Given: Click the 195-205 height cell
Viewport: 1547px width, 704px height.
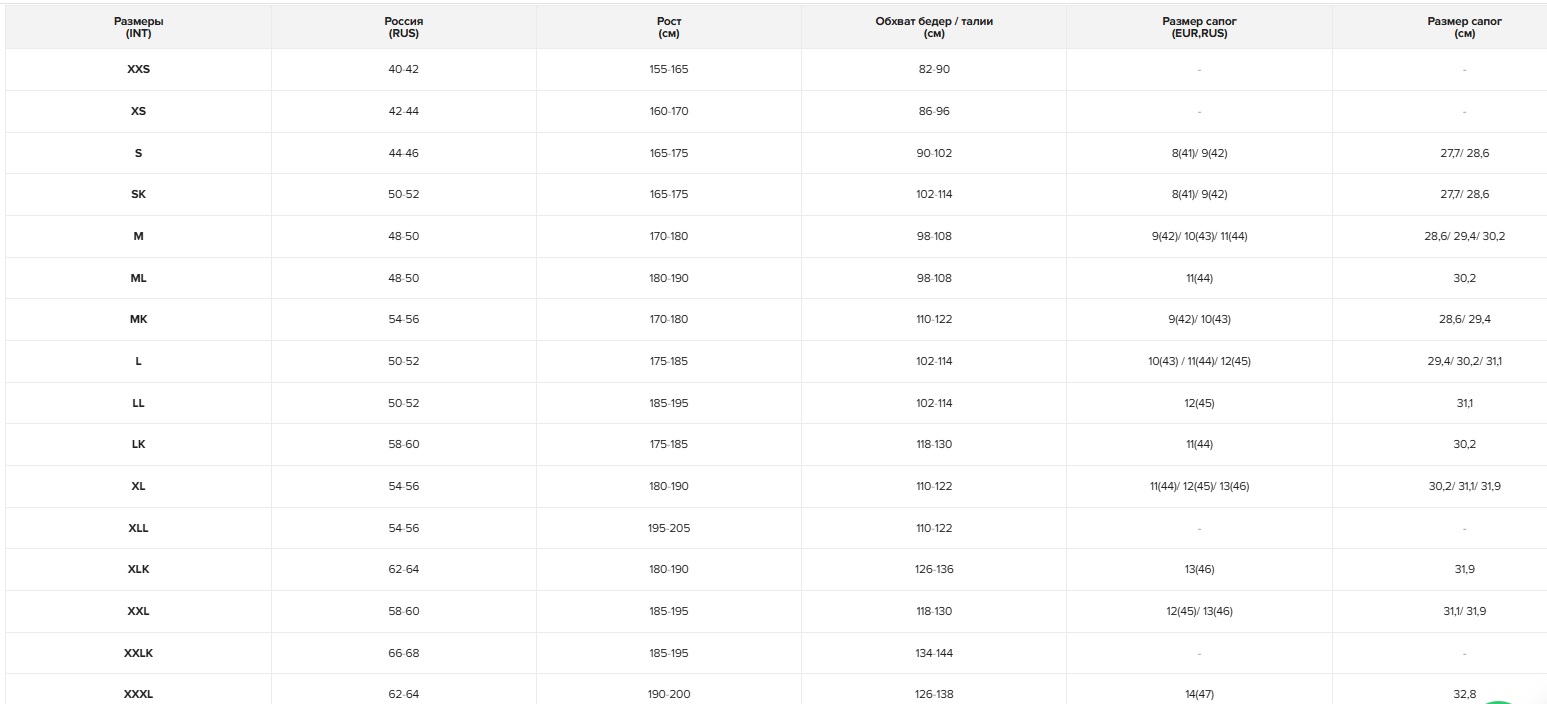Looking at the screenshot, I should [669, 528].
